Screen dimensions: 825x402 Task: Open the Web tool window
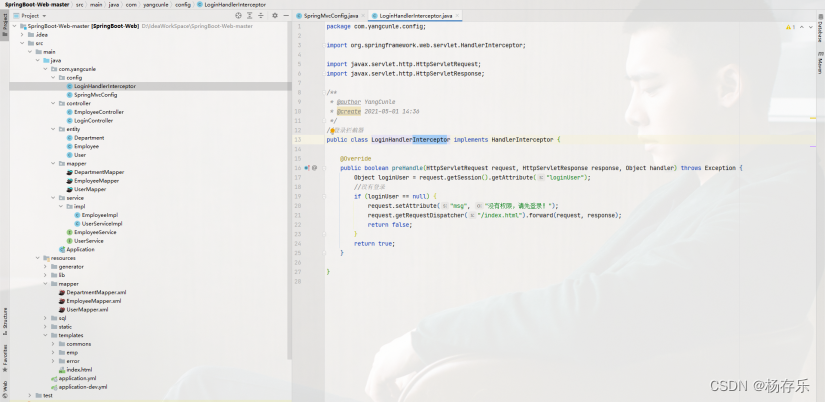tap(5, 388)
